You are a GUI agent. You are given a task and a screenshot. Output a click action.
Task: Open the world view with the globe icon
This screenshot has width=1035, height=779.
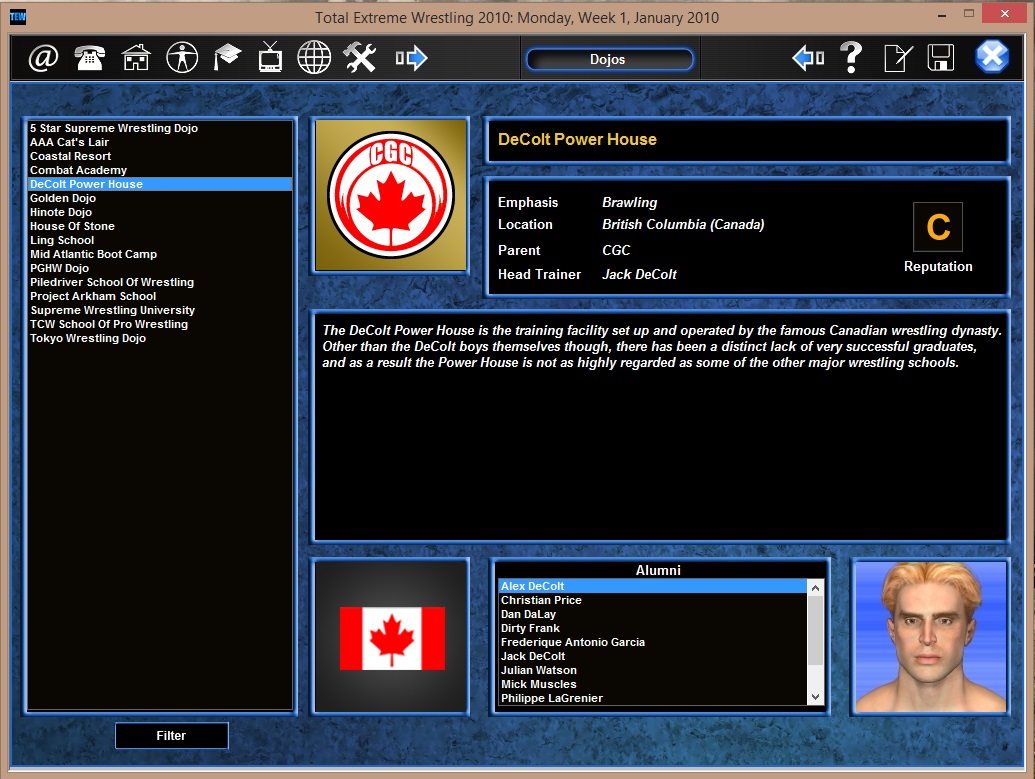[x=313, y=57]
